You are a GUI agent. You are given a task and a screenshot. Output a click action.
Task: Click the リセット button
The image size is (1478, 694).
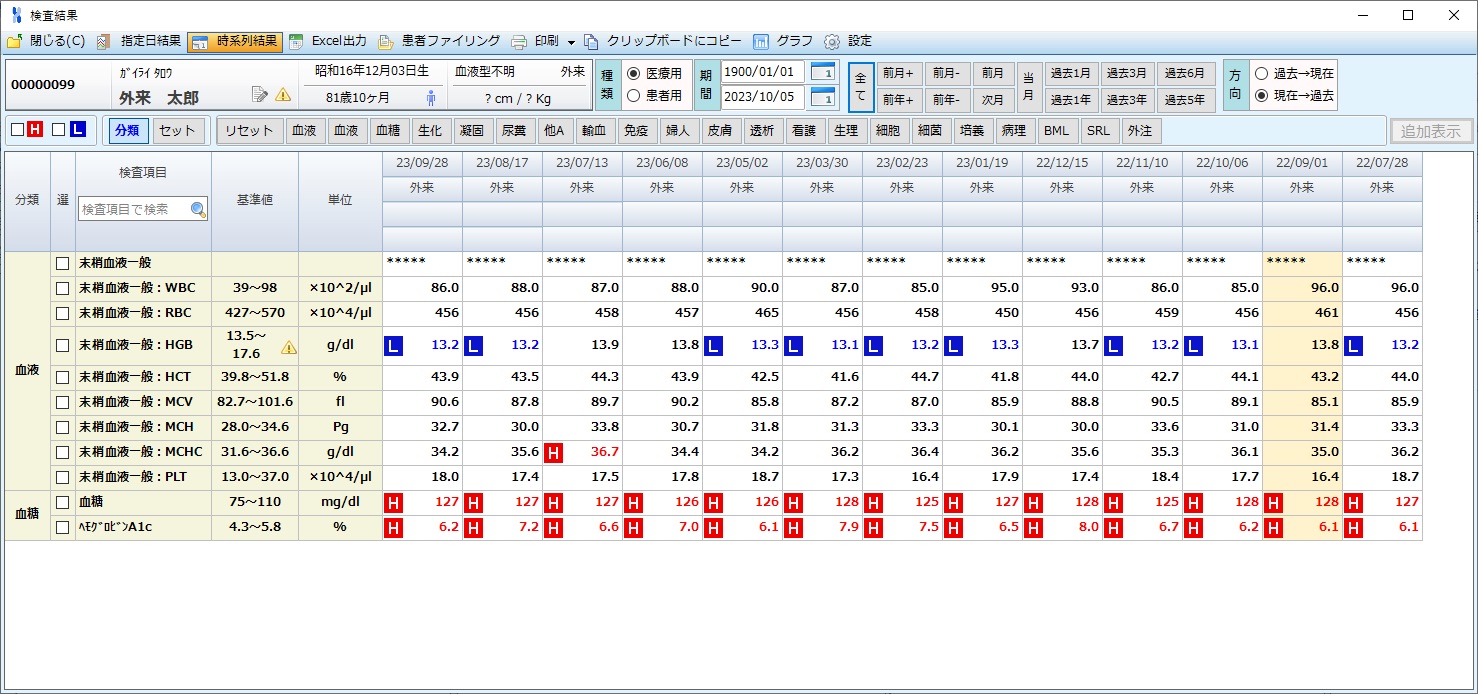click(249, 131)
